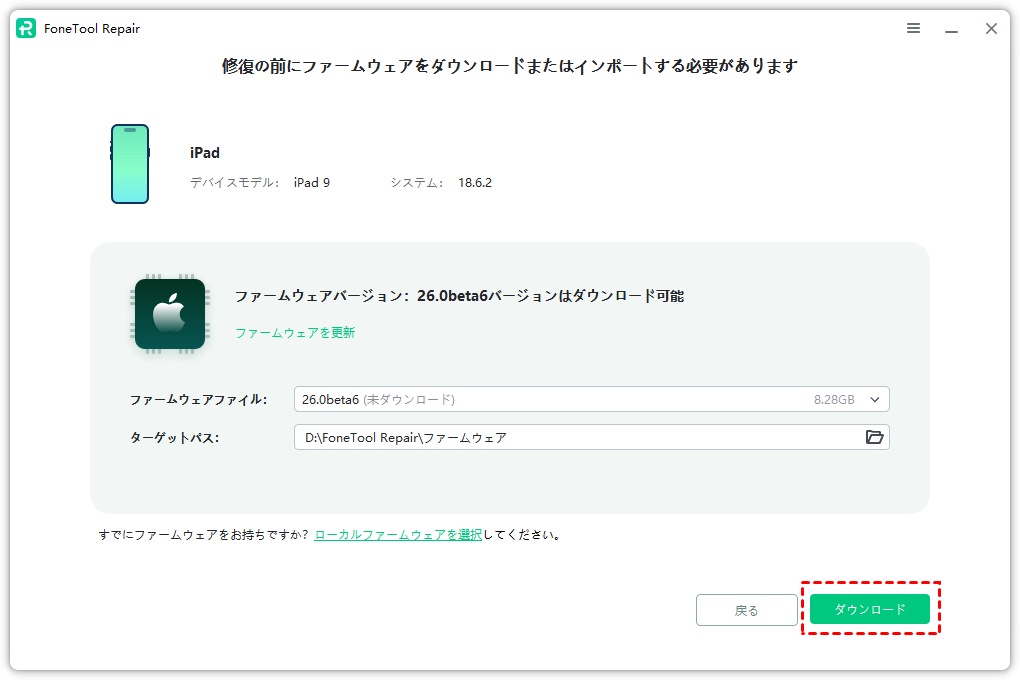Click the 戻る button

click(x=747, y=609)
